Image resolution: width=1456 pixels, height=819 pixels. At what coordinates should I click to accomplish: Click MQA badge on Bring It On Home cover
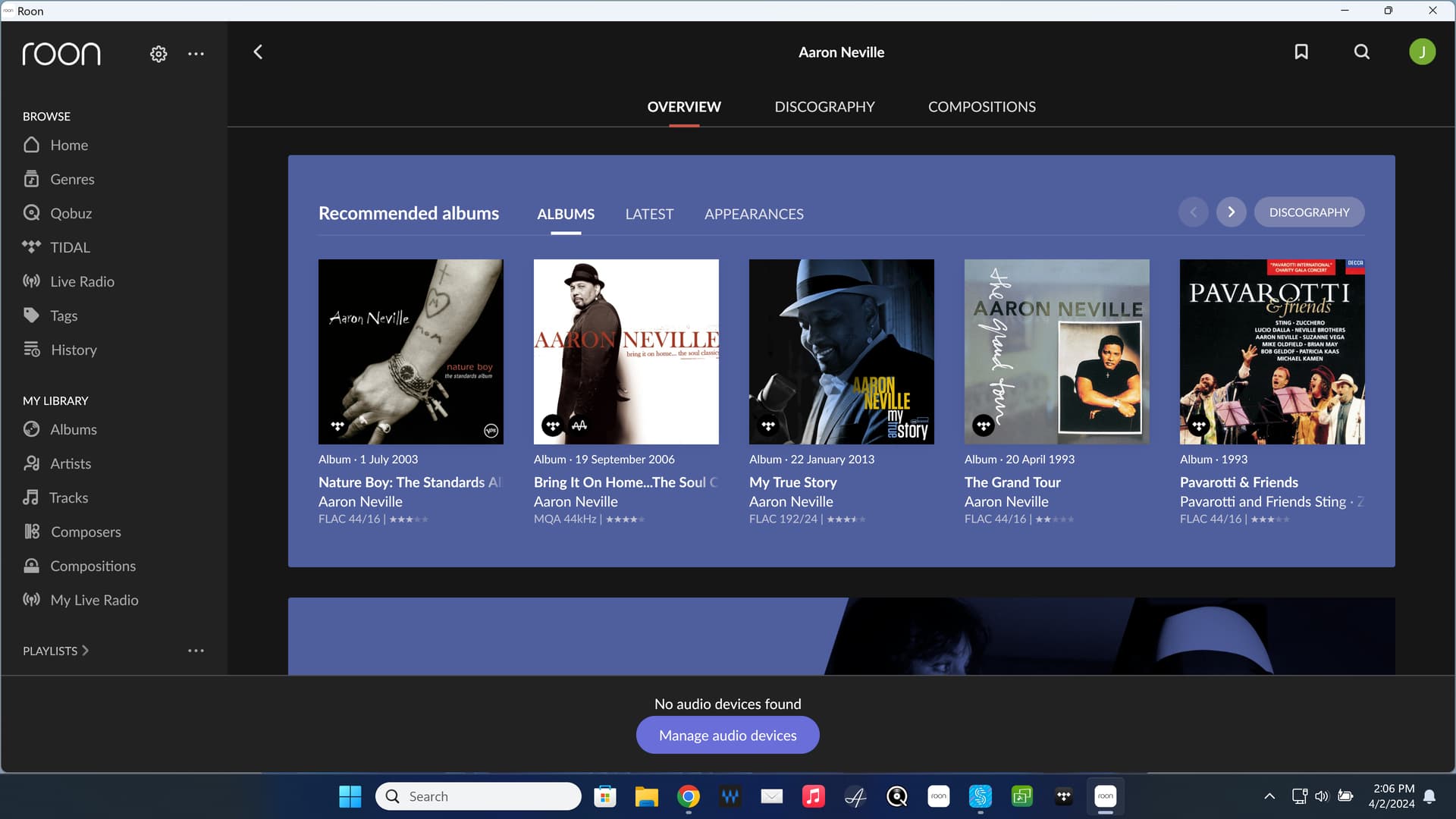[579, 425]
